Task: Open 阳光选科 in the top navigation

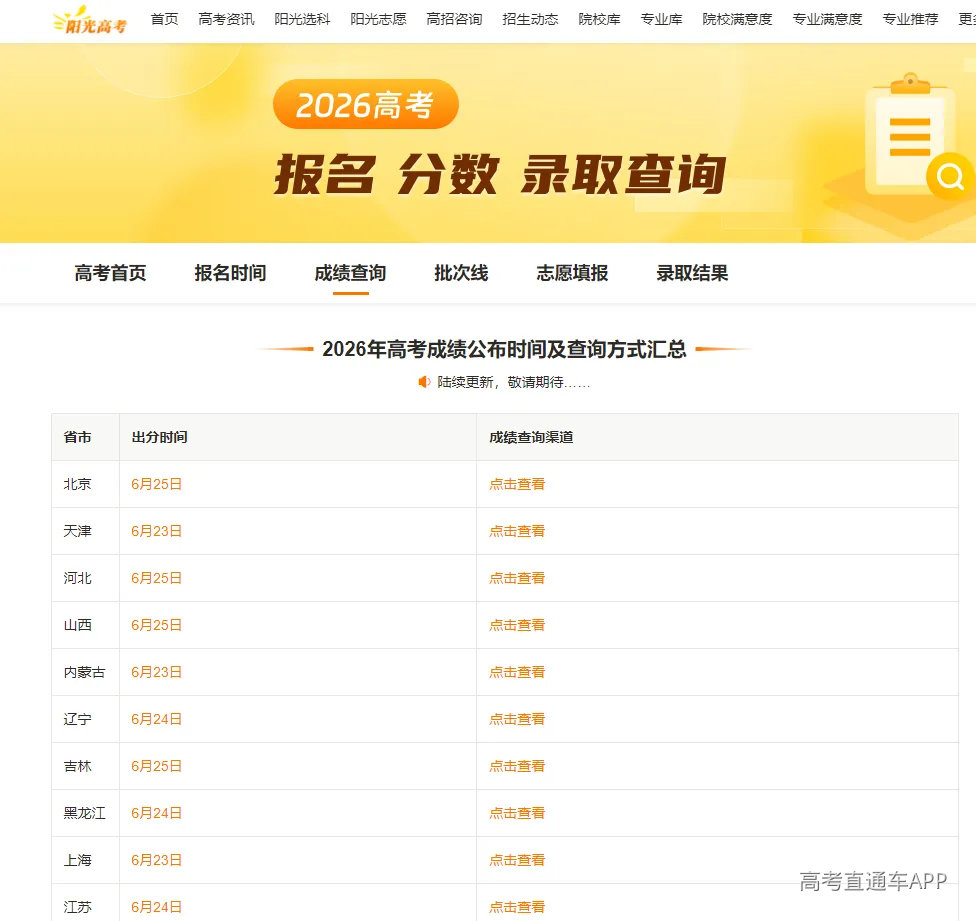Action: coord(303,19)
